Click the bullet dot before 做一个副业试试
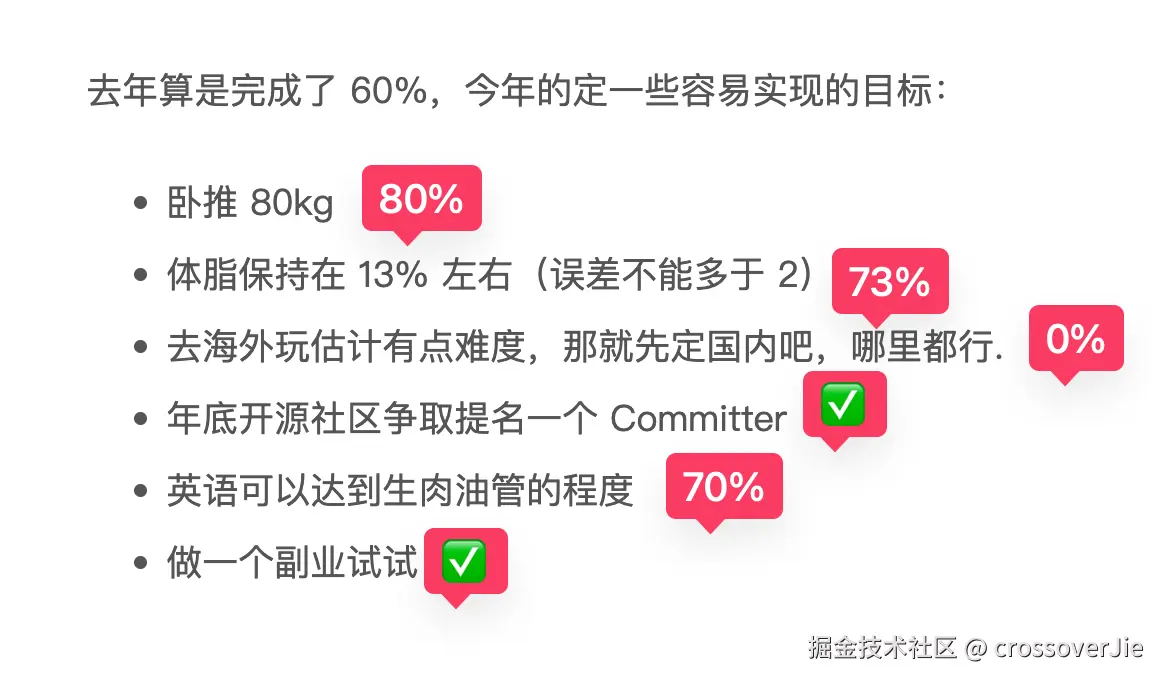The height and width of the screenshot is (682, 1164). (141, 564)
